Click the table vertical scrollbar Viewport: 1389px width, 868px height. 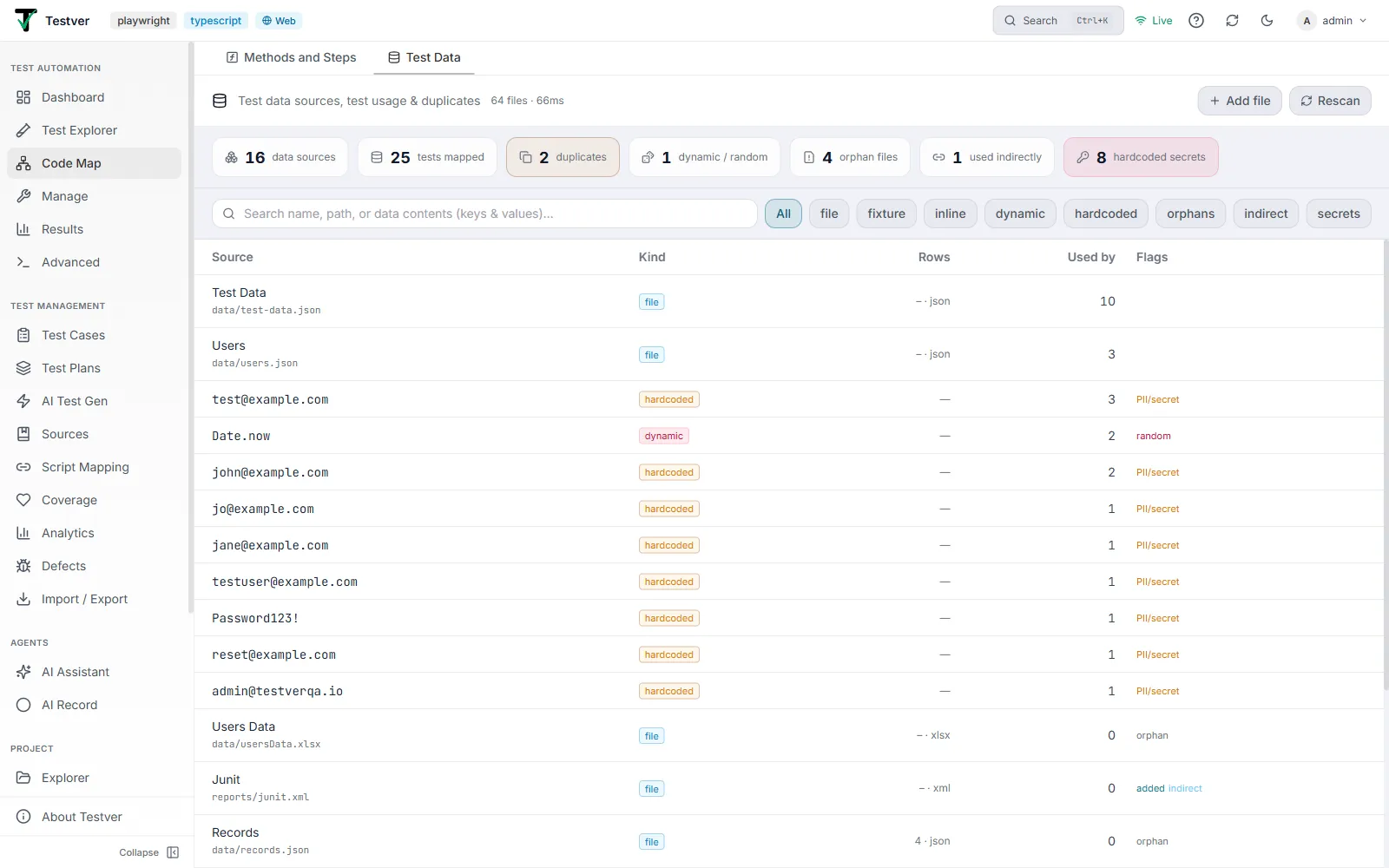(x=1386, y=465)
